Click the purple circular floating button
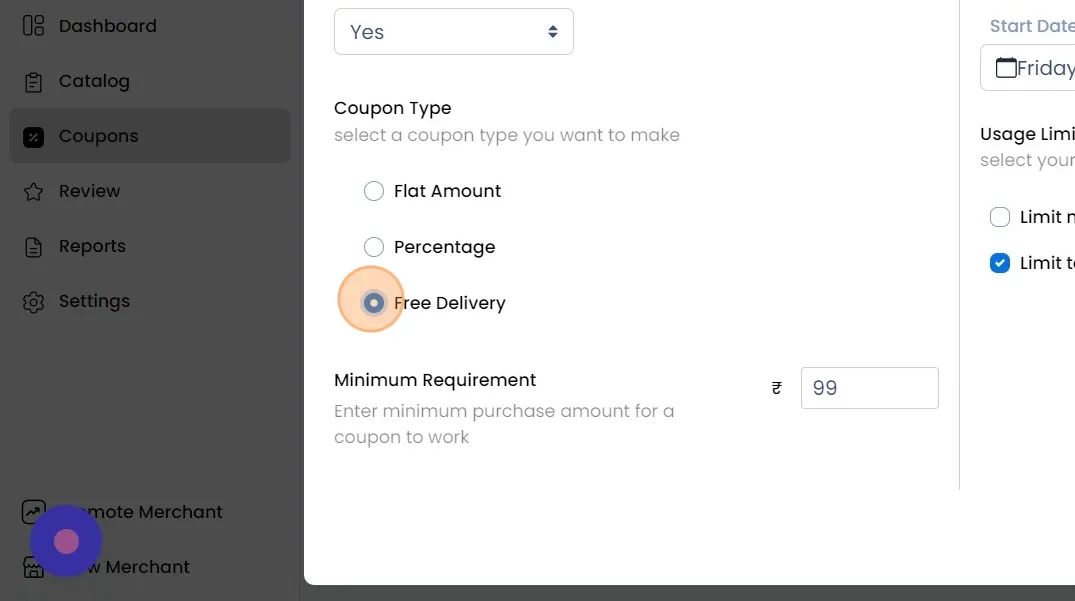 pos(66,541)
